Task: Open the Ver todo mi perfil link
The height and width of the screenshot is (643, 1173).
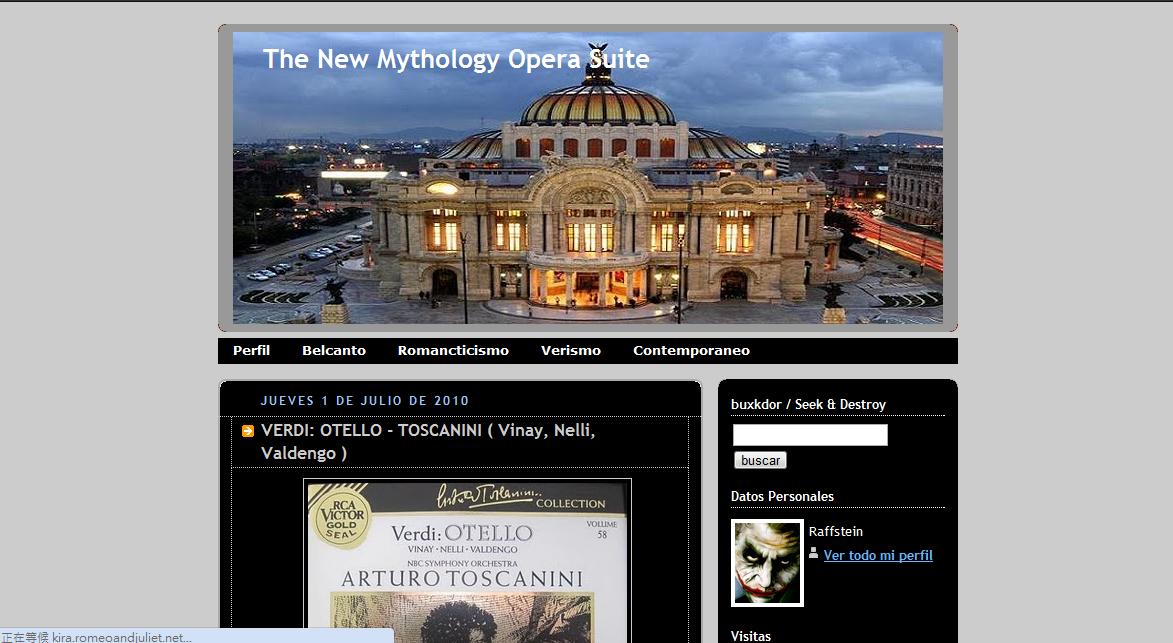Action: tap(878, 556)
